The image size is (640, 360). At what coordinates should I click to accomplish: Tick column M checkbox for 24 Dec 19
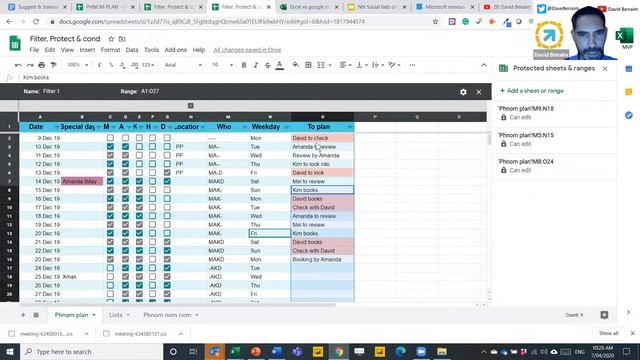tap(110, 268)
